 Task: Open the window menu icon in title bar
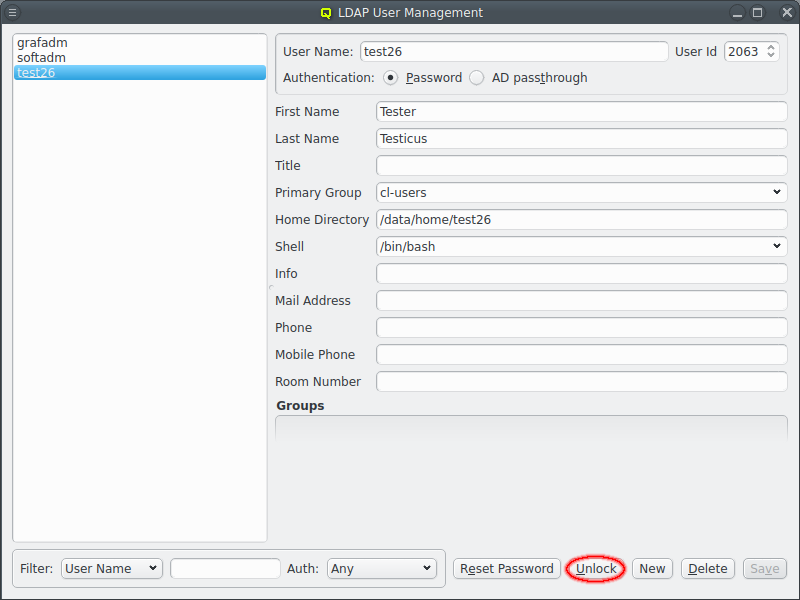tap(13, 13)
